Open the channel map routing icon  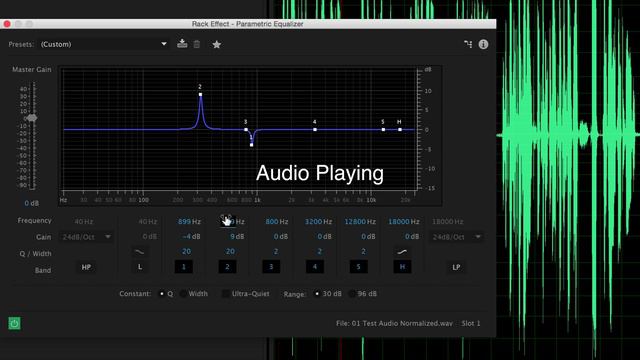468,44
